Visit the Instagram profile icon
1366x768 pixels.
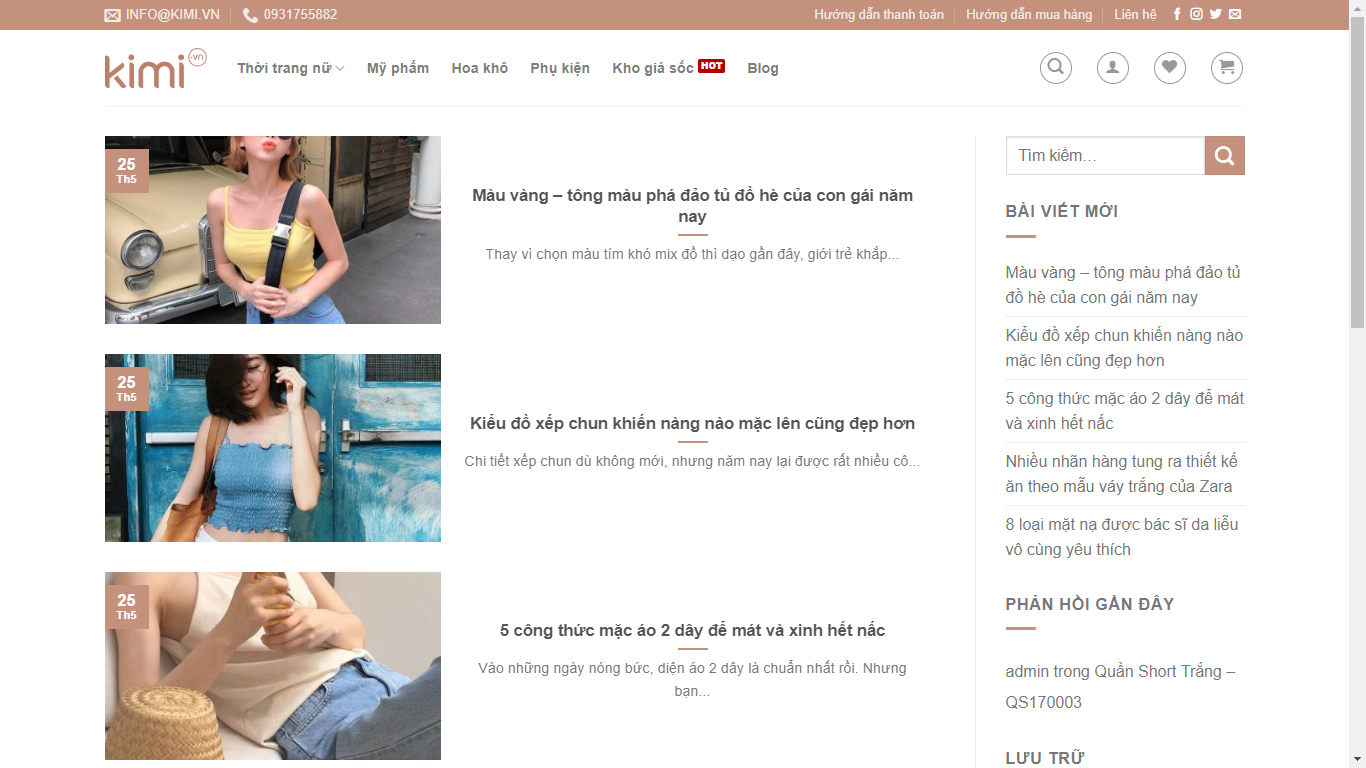click(x=1196, y=14)
